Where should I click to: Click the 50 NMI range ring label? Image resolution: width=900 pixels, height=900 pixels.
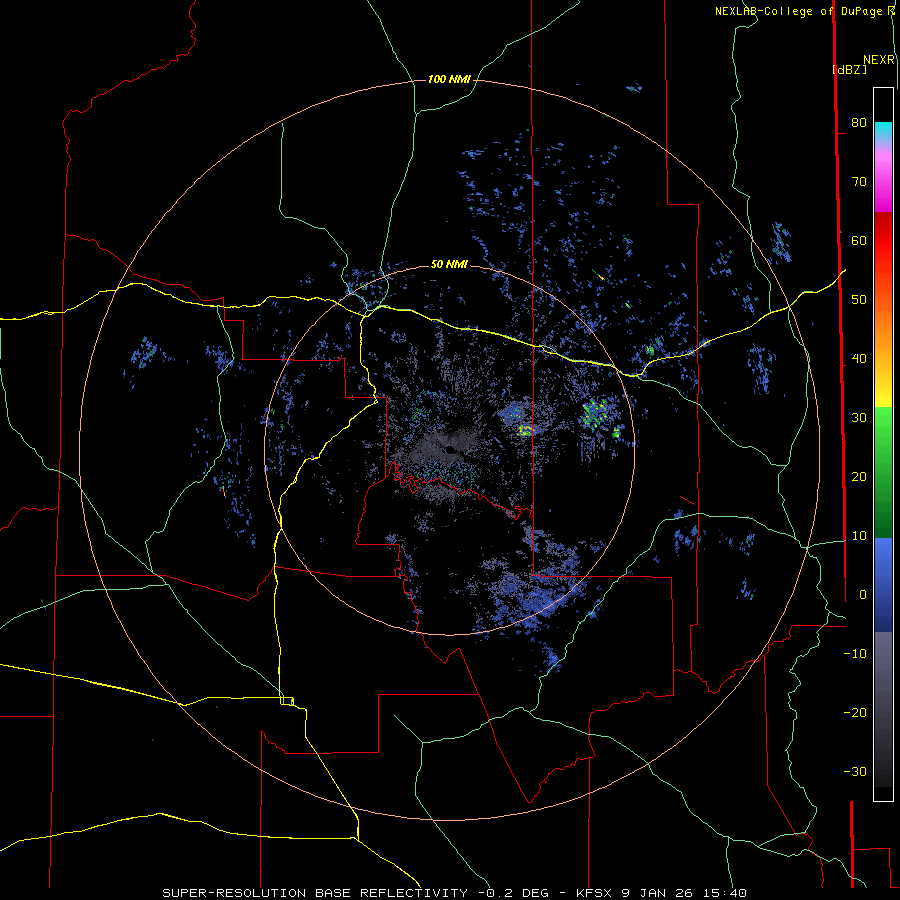(449, 264)
